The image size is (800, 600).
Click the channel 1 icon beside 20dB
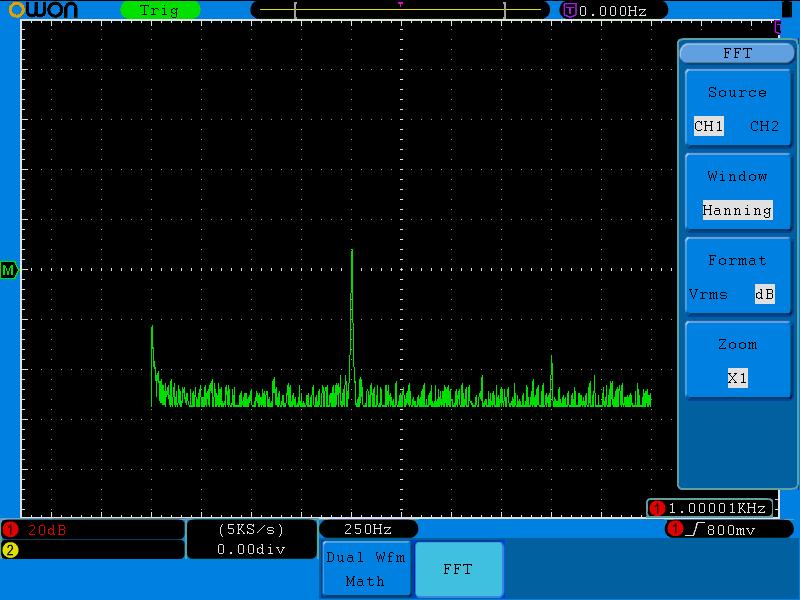(x=10, y=530)
